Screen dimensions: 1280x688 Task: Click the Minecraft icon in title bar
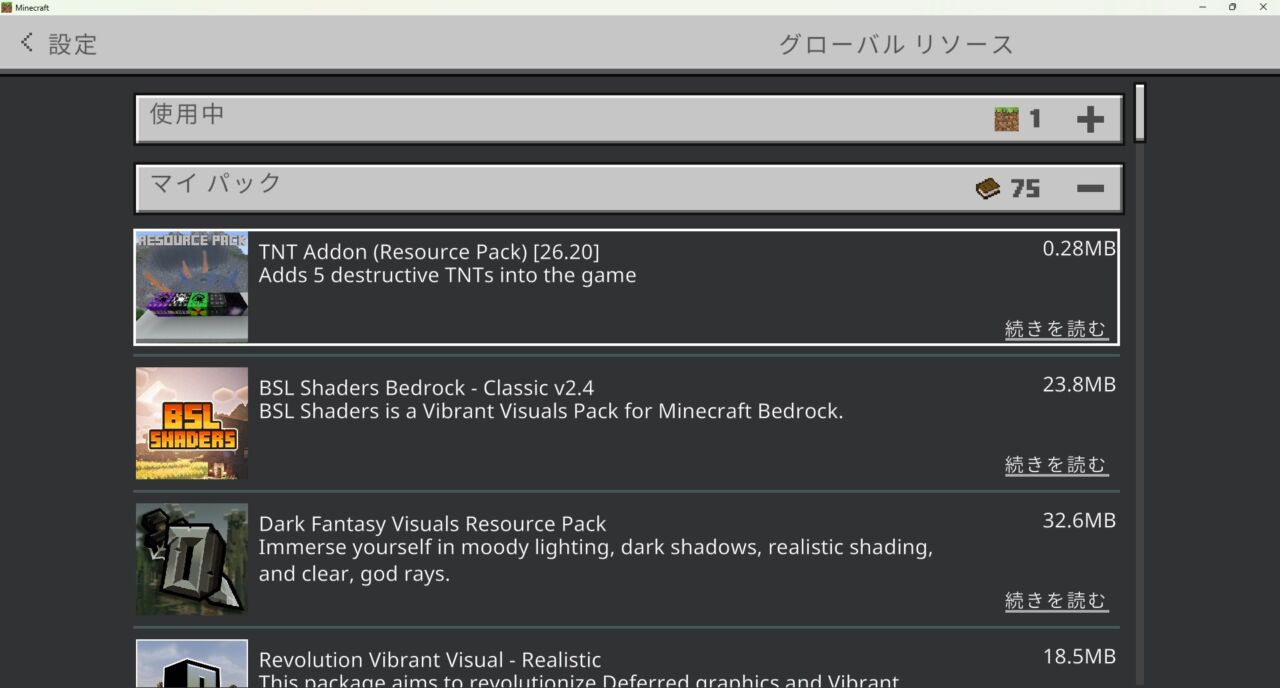pyautogui.click(x=7, y=7)
